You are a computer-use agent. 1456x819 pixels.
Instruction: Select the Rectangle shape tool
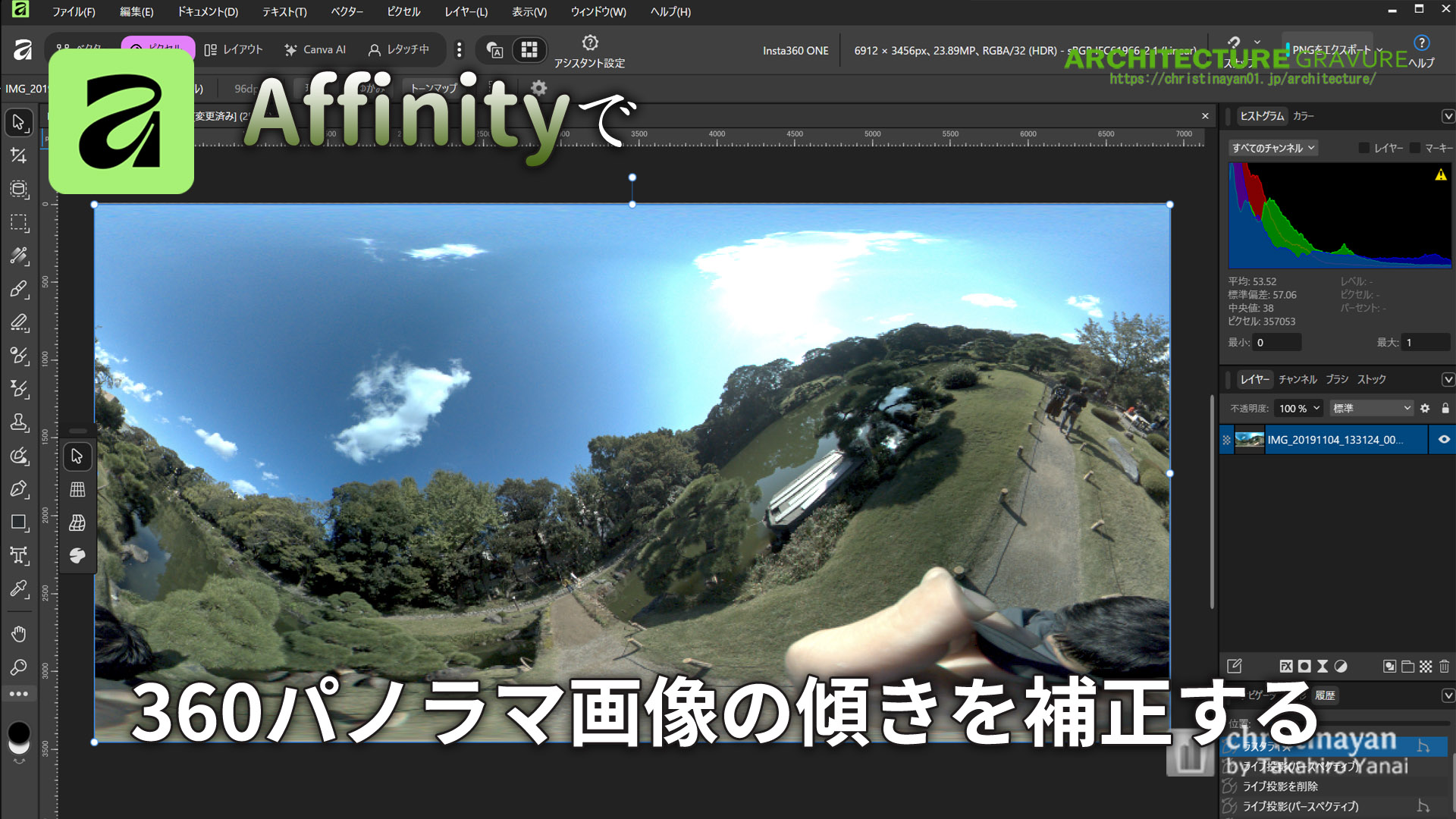pyautogui.click(x=18, y=522)
